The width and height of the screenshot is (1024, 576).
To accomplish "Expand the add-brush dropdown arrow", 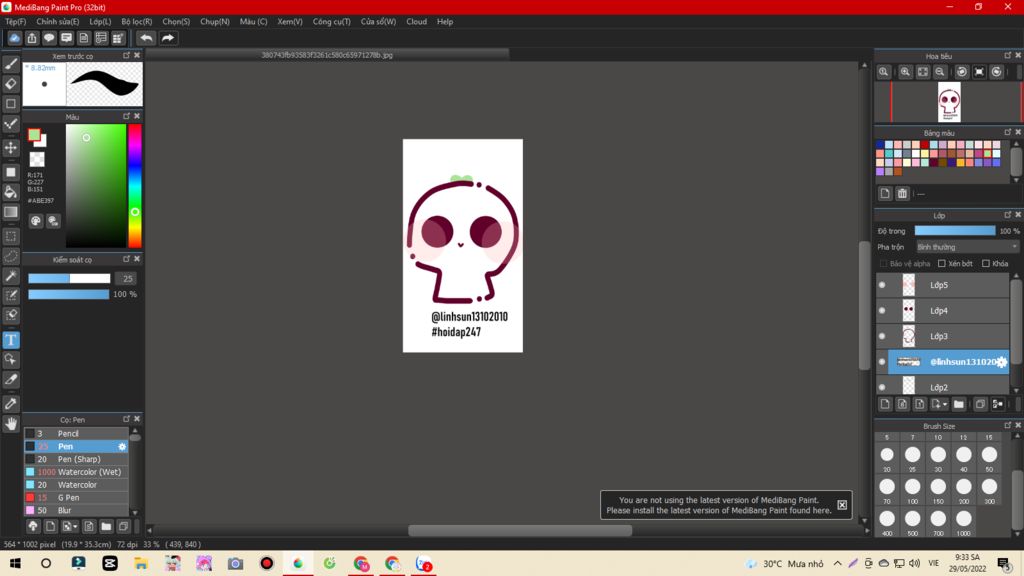I will coord(75,526).
